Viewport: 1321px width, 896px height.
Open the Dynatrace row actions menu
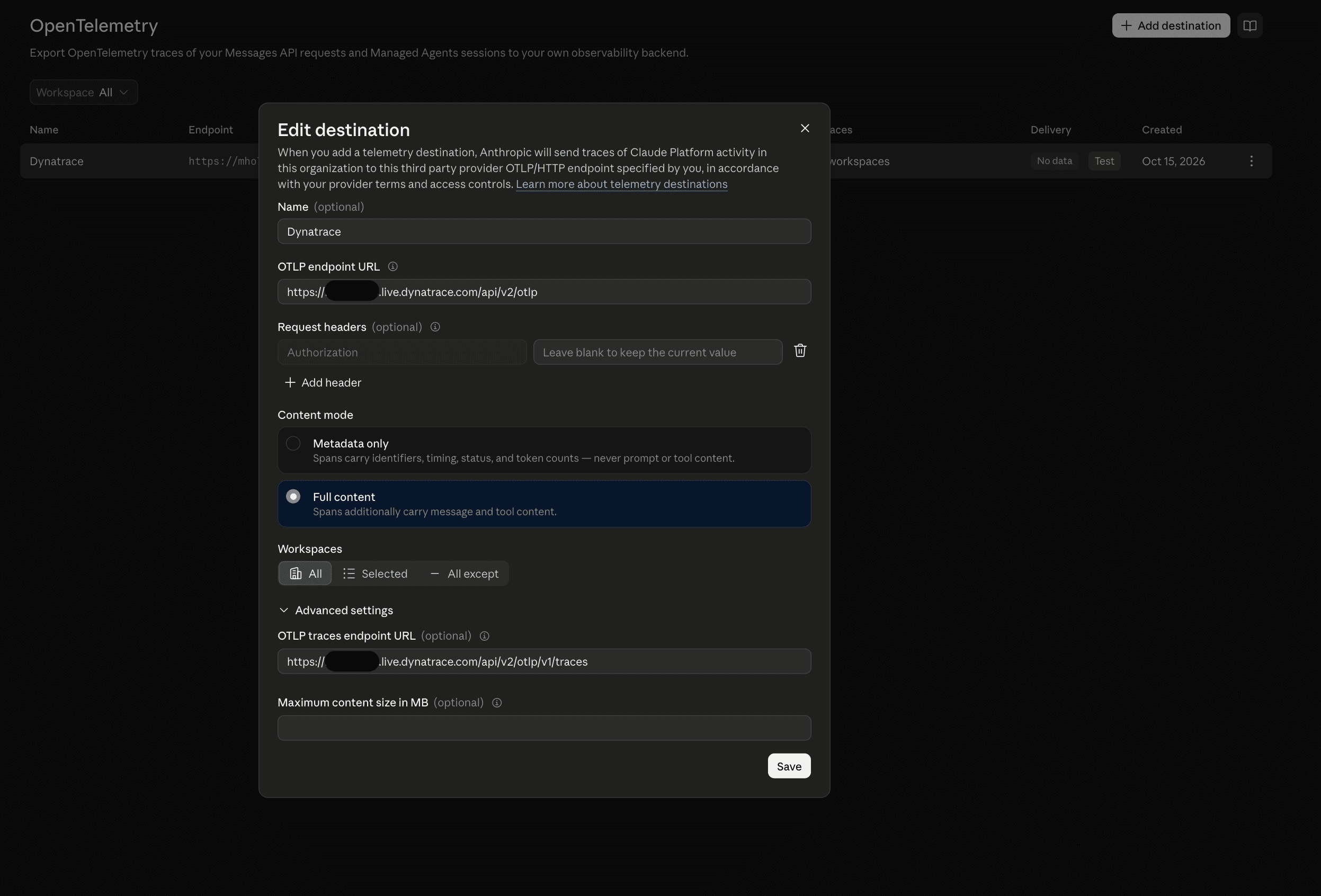coord(1251,162)
